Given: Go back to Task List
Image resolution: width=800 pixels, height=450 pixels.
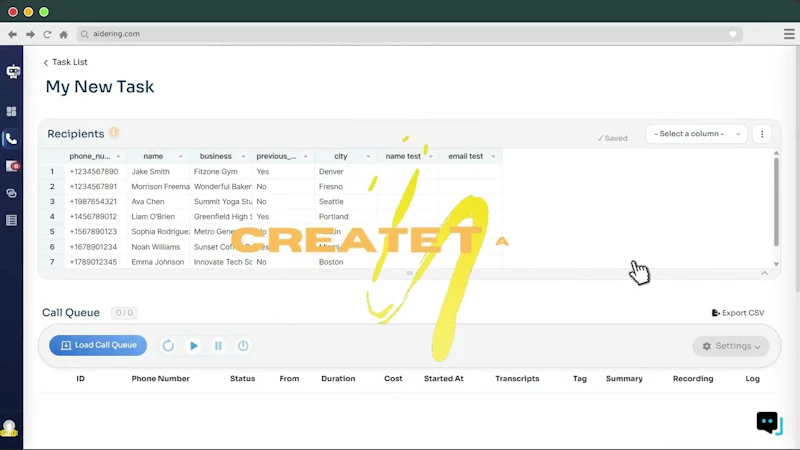Looking at the screenshot, I should point(65,62).
